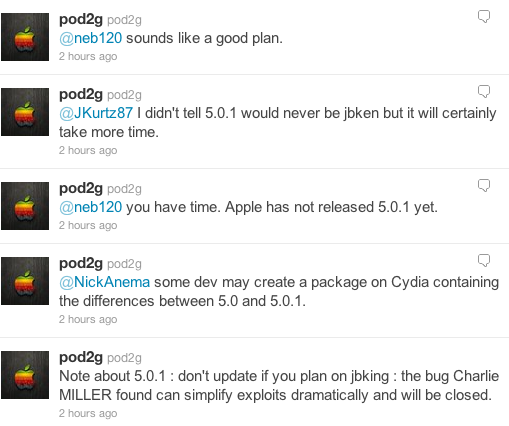Click gray pod2g handle on the Charlie MILLER tweet
The image size is (509, 426).
point(124,358)
